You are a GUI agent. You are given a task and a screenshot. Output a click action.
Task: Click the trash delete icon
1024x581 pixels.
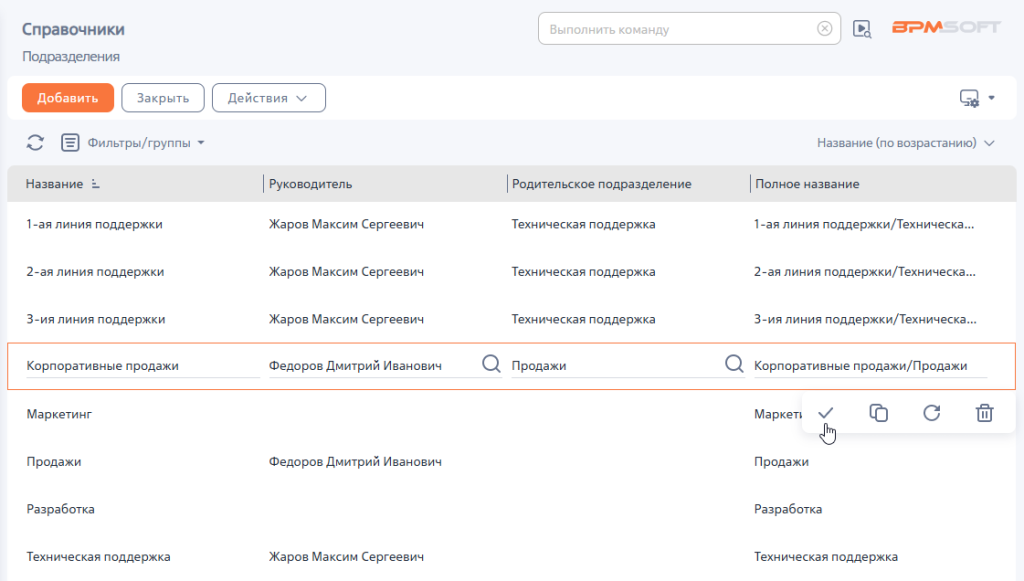[x=984, y=413]
